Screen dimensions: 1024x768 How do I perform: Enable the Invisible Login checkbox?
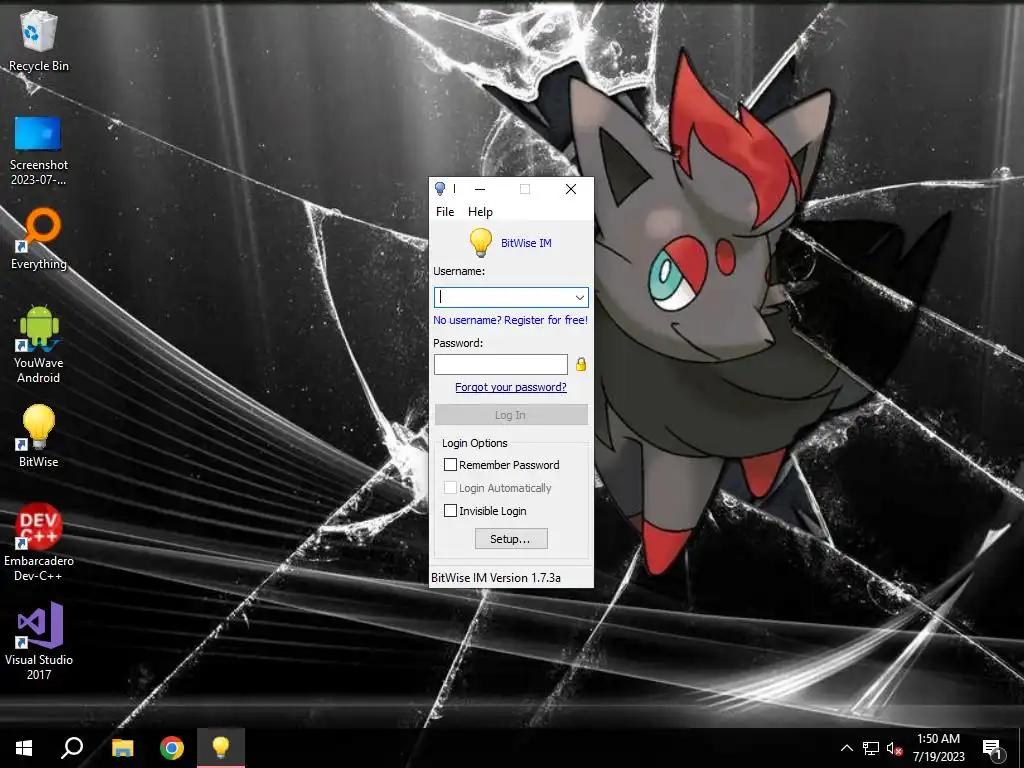450,511
